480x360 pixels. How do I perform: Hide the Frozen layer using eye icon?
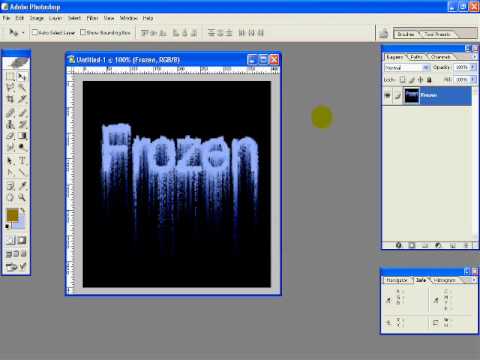click(388, 95)
